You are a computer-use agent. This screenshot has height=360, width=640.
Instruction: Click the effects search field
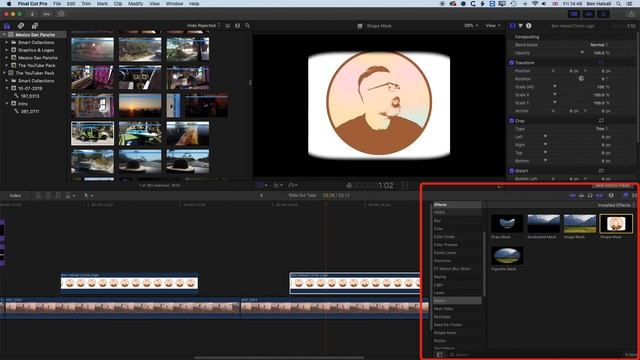535,355
